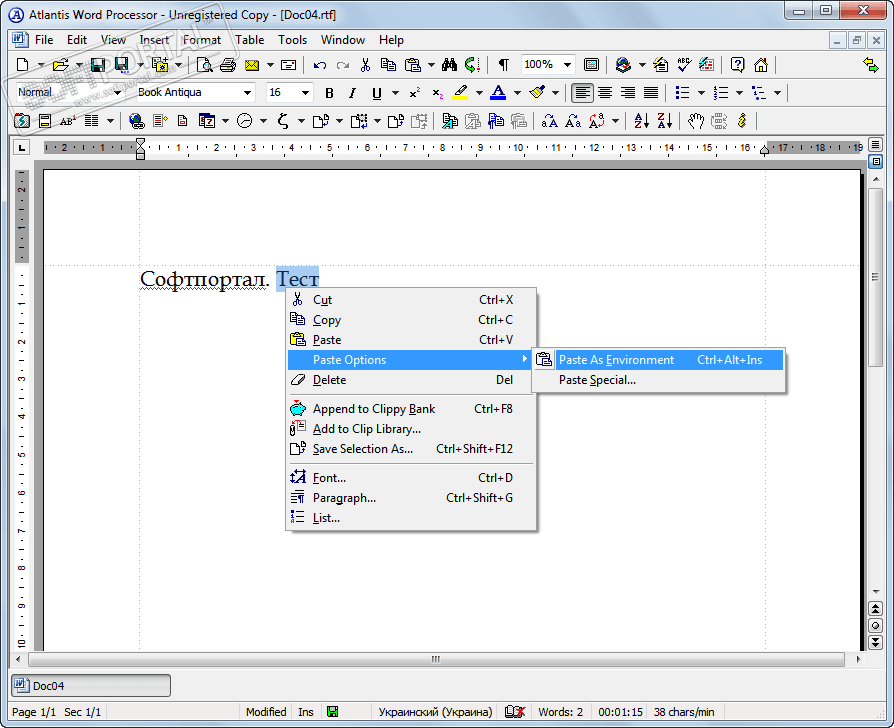Toggle Underline formatting
Screen dimensions: 894x728
[x=376, y=93]
